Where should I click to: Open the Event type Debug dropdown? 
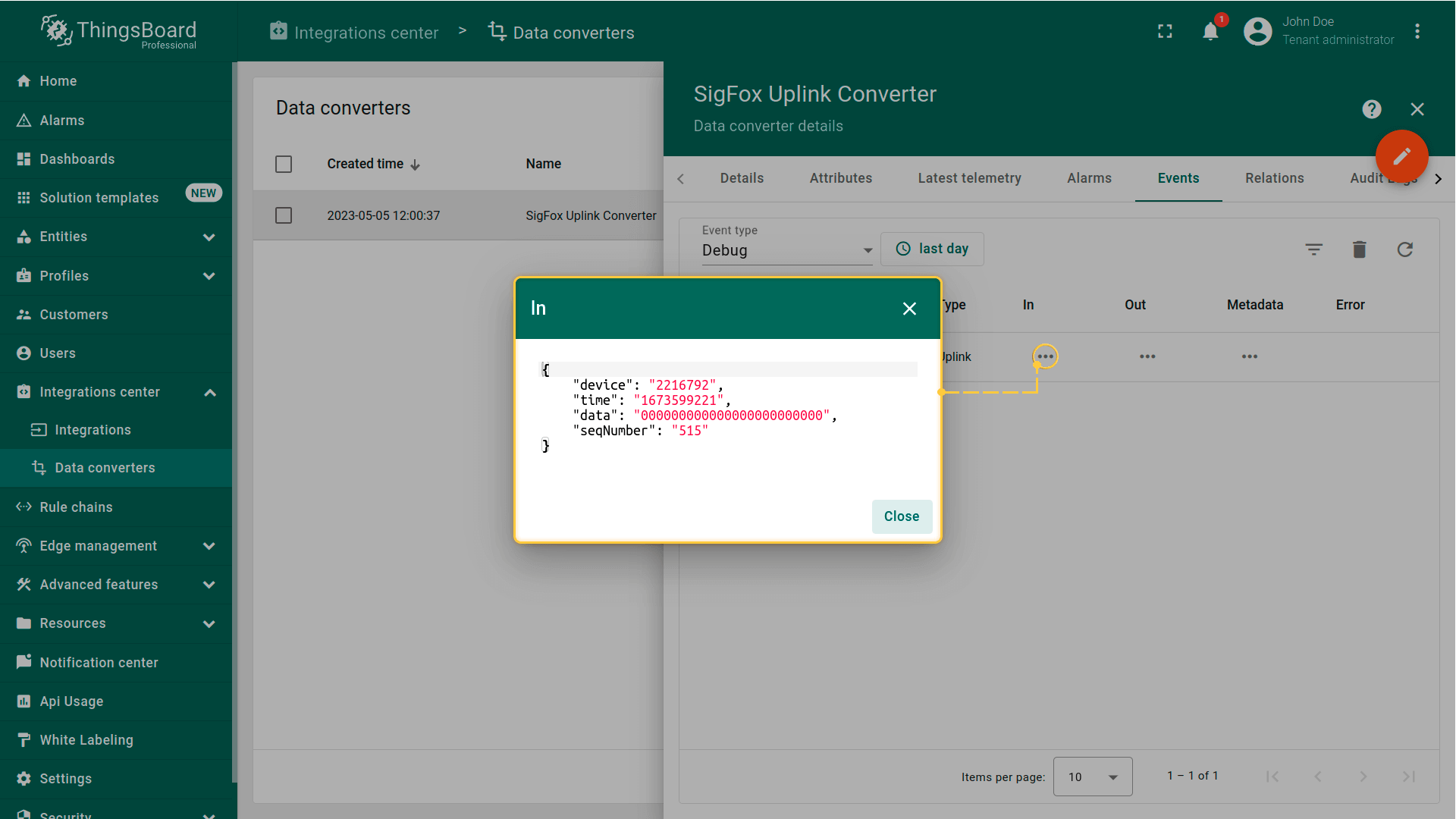[x=786, y=250]
